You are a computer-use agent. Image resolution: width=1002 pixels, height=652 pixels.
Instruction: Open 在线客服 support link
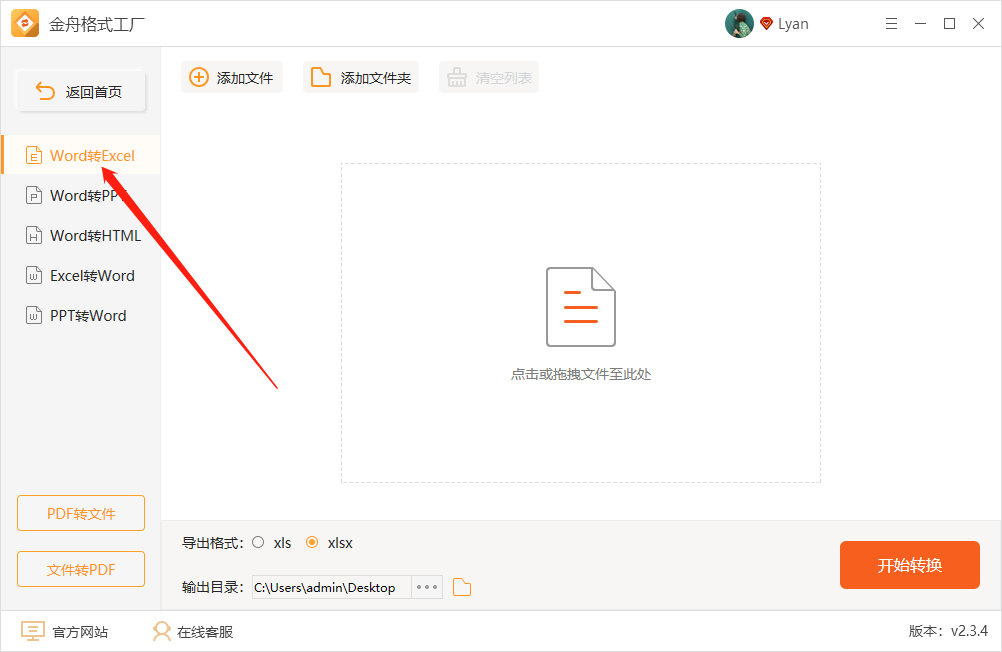pyautogui.click(x=193, y=632)
